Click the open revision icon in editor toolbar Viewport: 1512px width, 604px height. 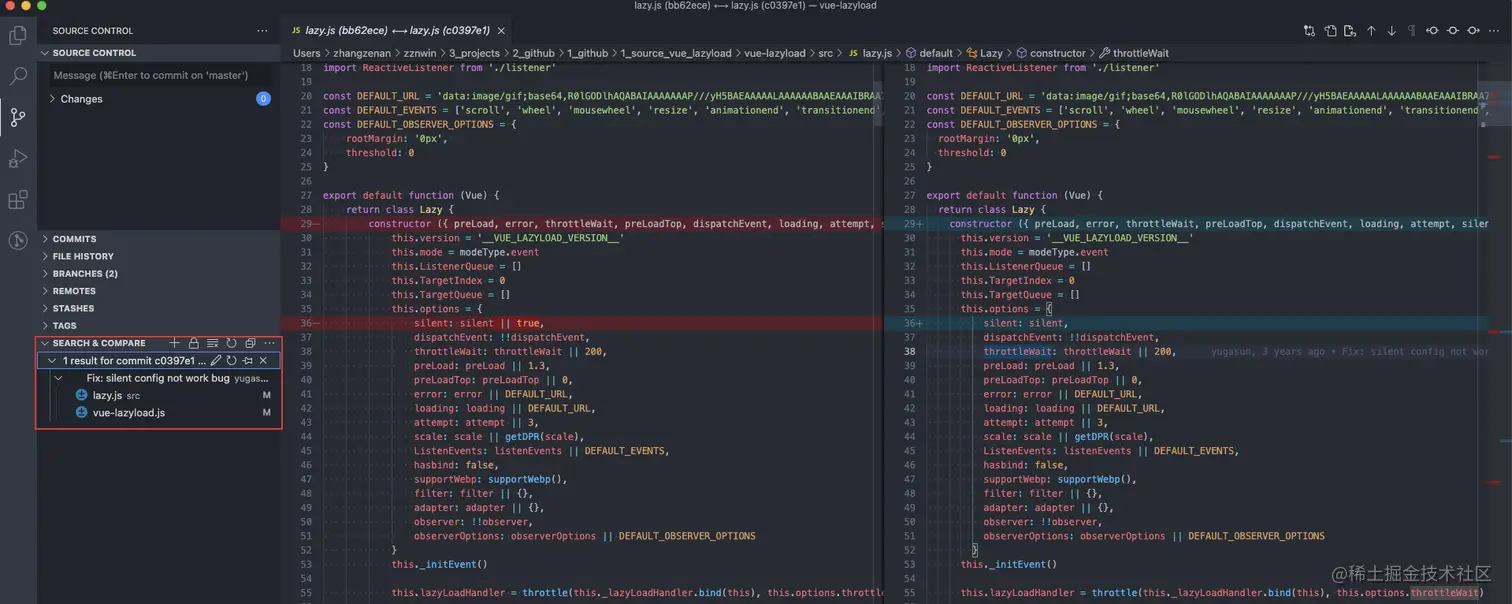1349,31
